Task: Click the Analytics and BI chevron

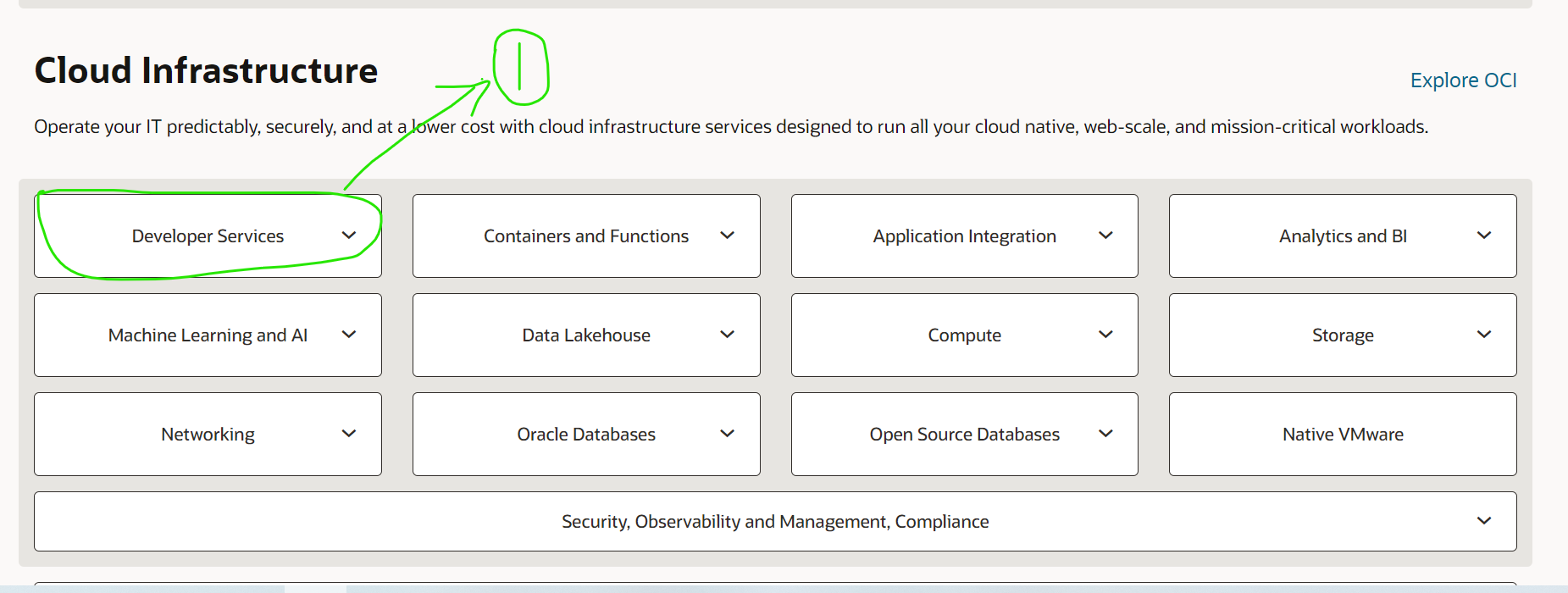Action: click(1484, 236)
